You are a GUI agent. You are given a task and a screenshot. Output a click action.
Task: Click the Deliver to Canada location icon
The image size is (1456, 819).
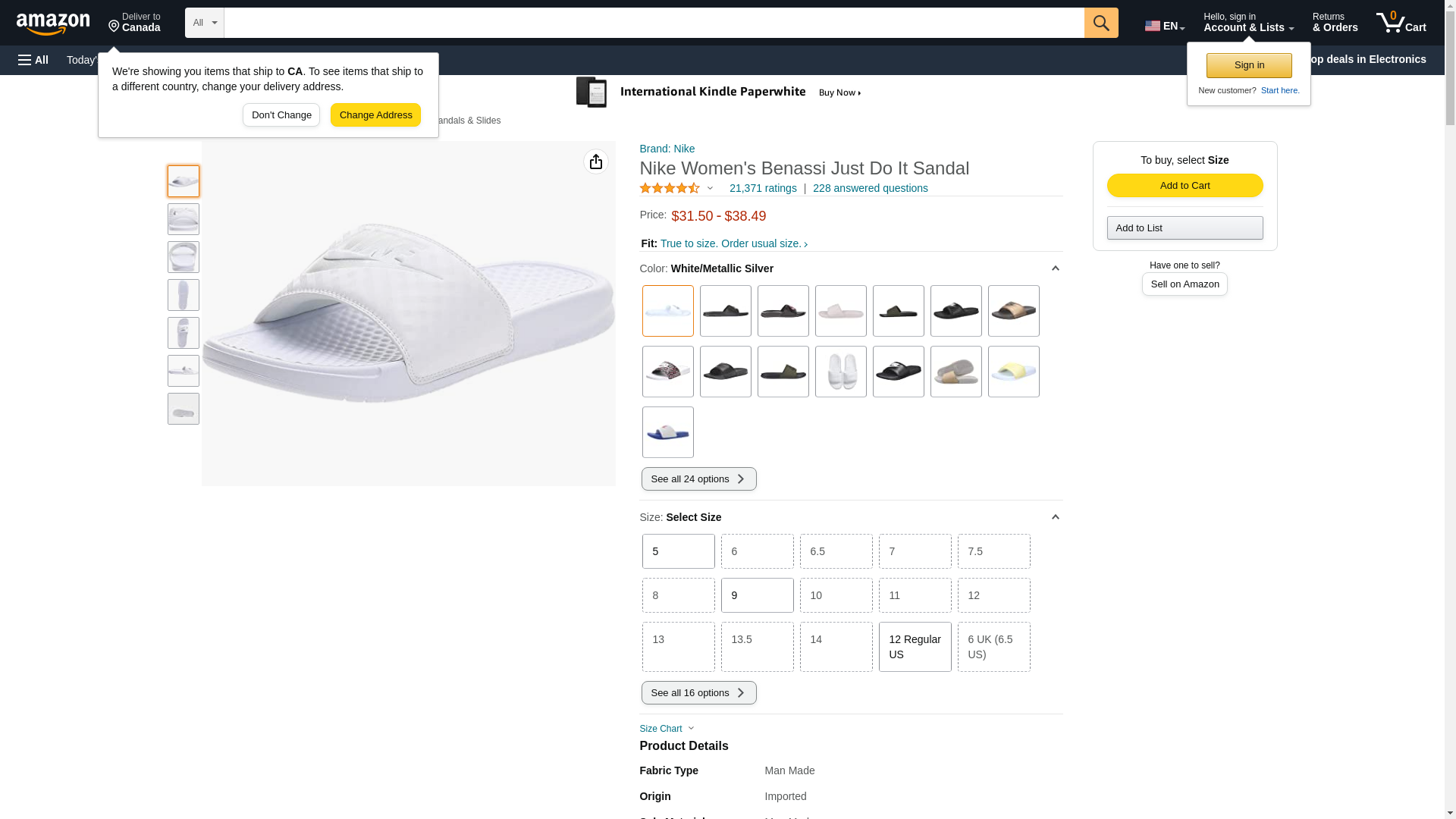115,27
